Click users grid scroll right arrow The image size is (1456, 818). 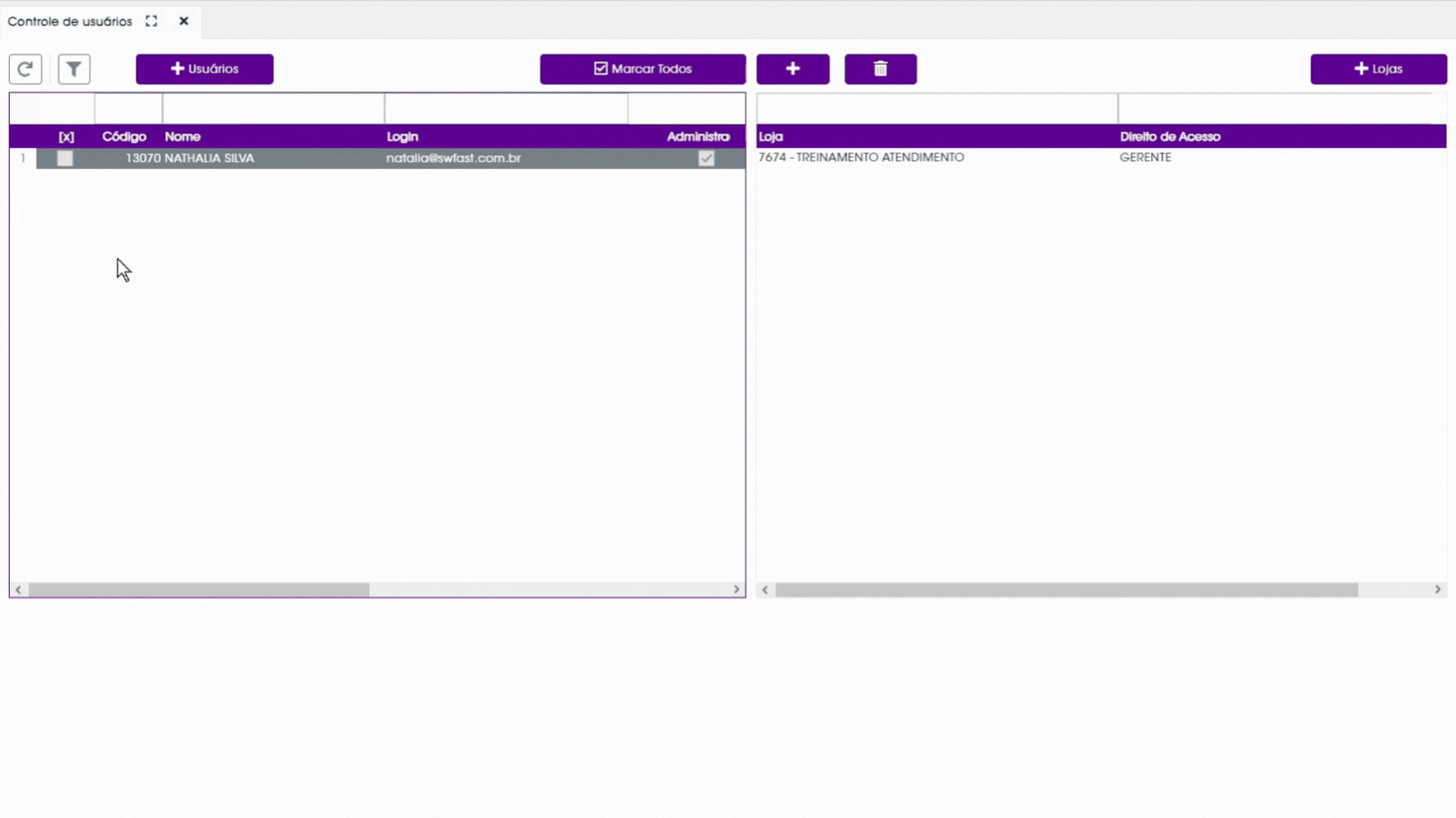coord(736,590)
